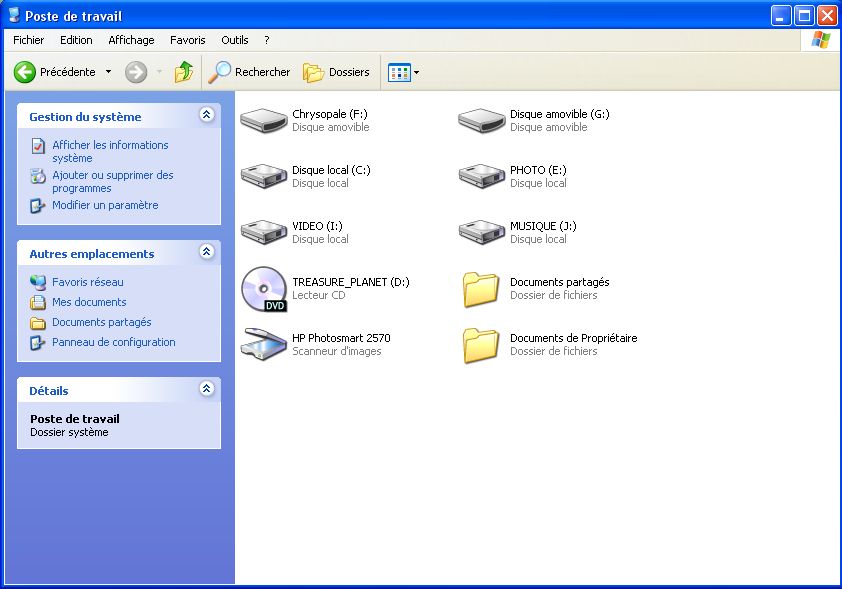Collapse the Autres emplacements panel
The width and height of the screenshot is (842, 589).
tap(207, 252)
